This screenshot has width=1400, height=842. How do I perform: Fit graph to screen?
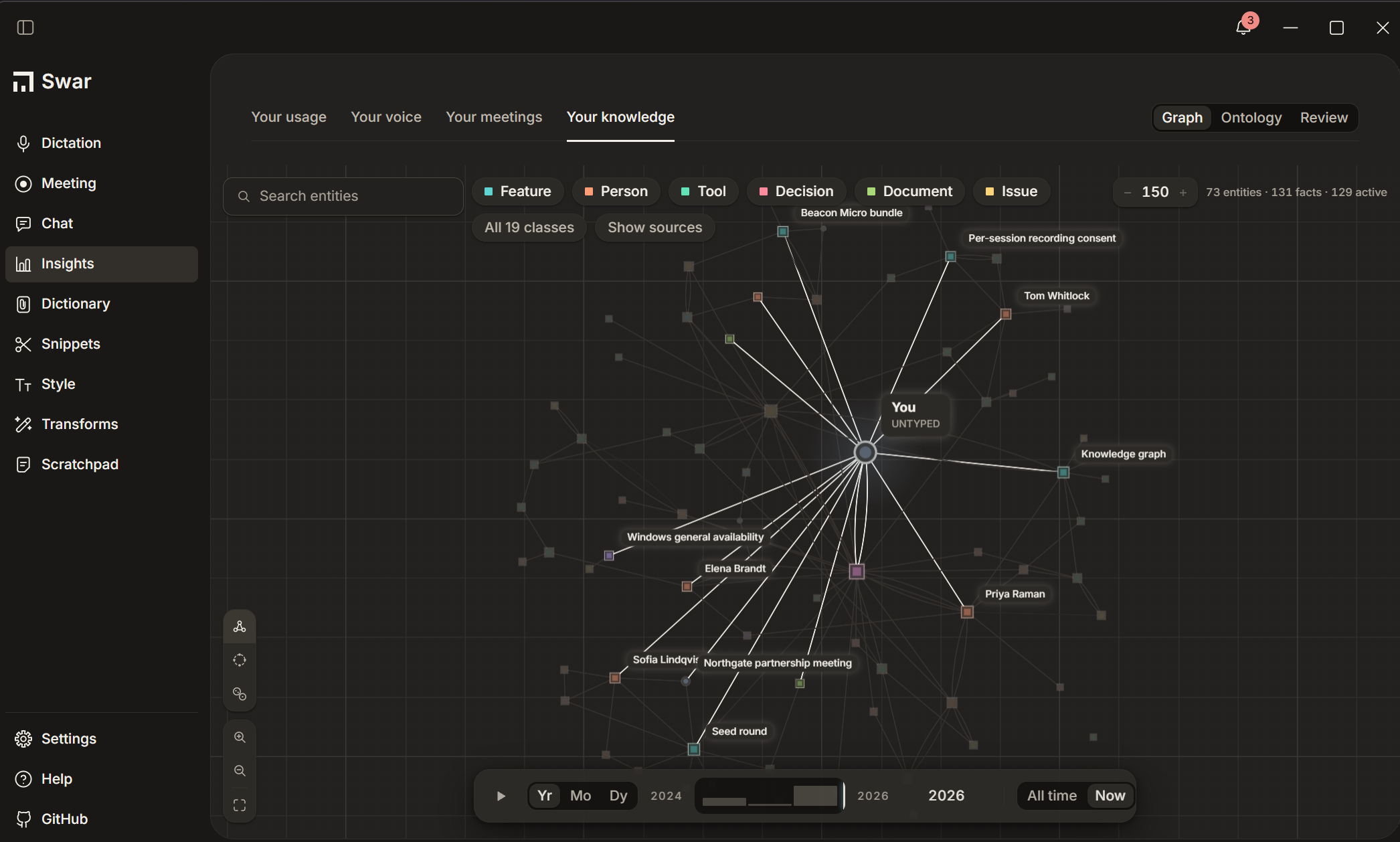pos(240,805)
